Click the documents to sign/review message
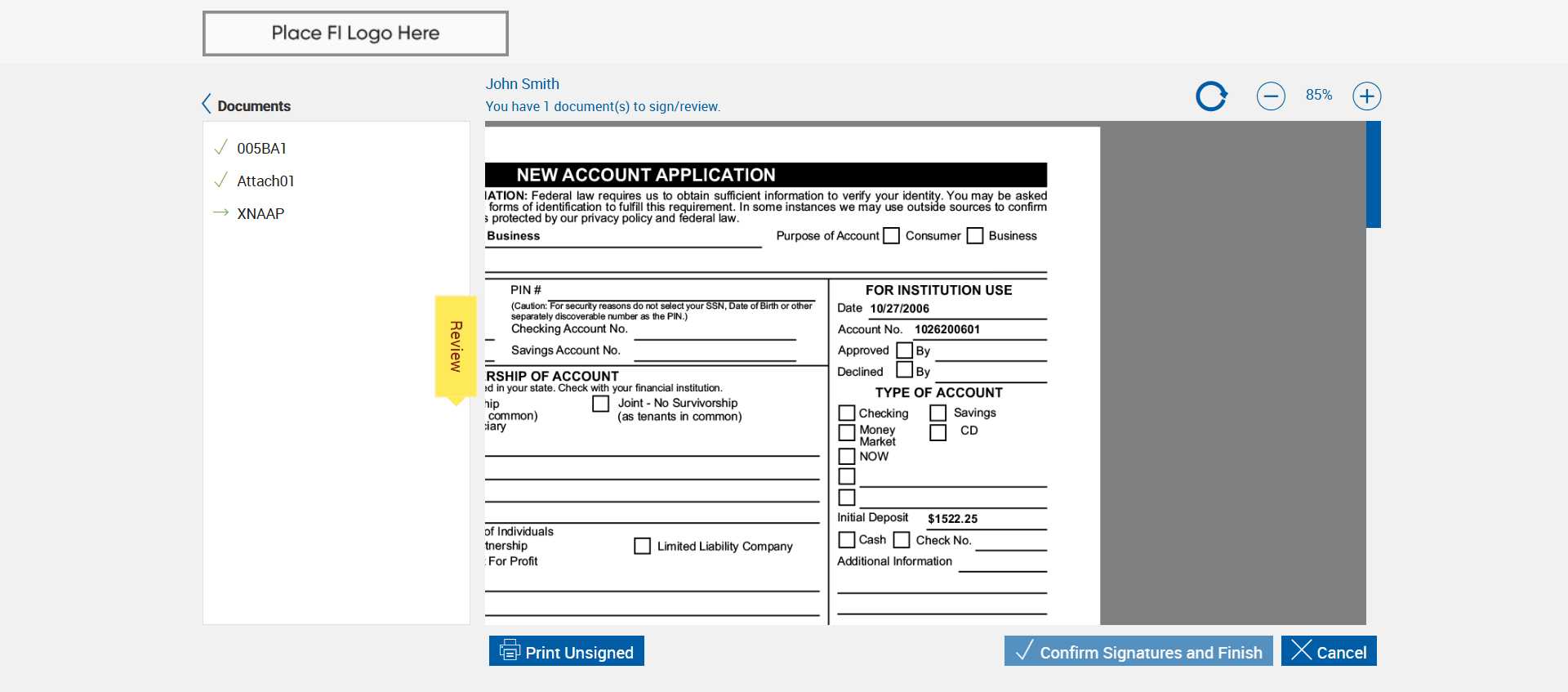Viewport: 1568px width, 692px height. [x=603, y=106]
